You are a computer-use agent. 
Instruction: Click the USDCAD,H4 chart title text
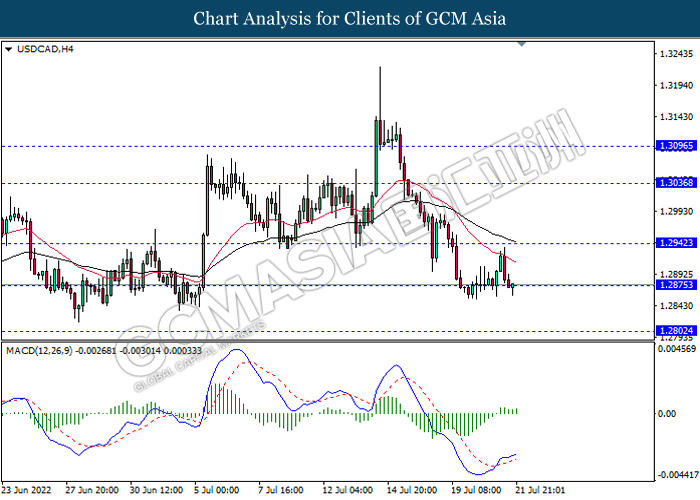point(45,49)
